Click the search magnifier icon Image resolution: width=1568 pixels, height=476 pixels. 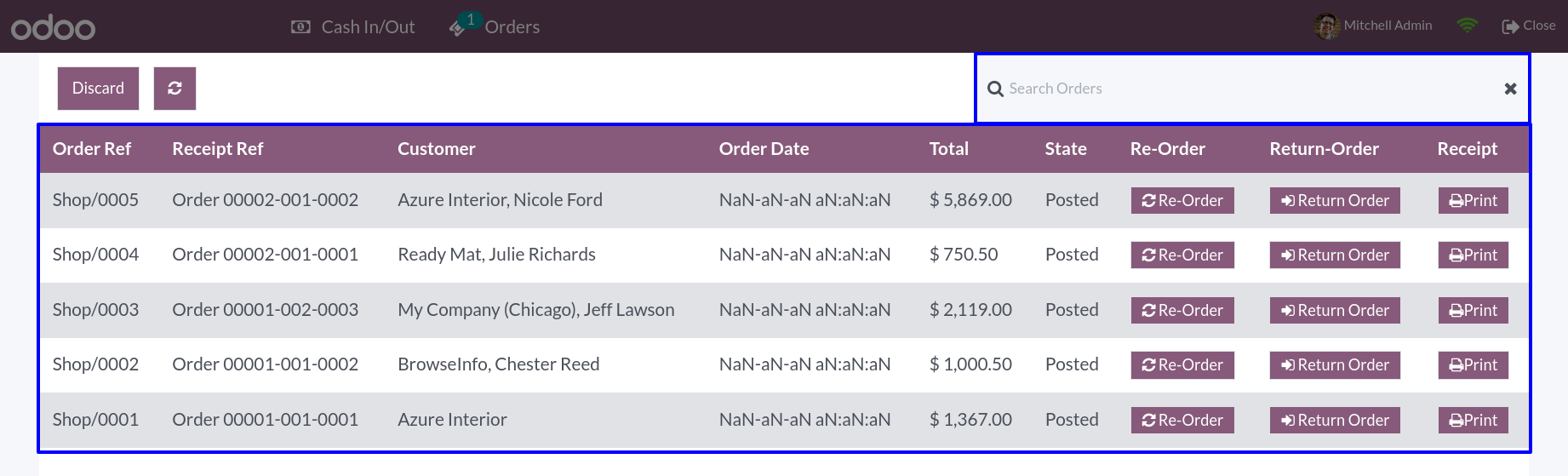pyautogui.click(x=995, y=89)
